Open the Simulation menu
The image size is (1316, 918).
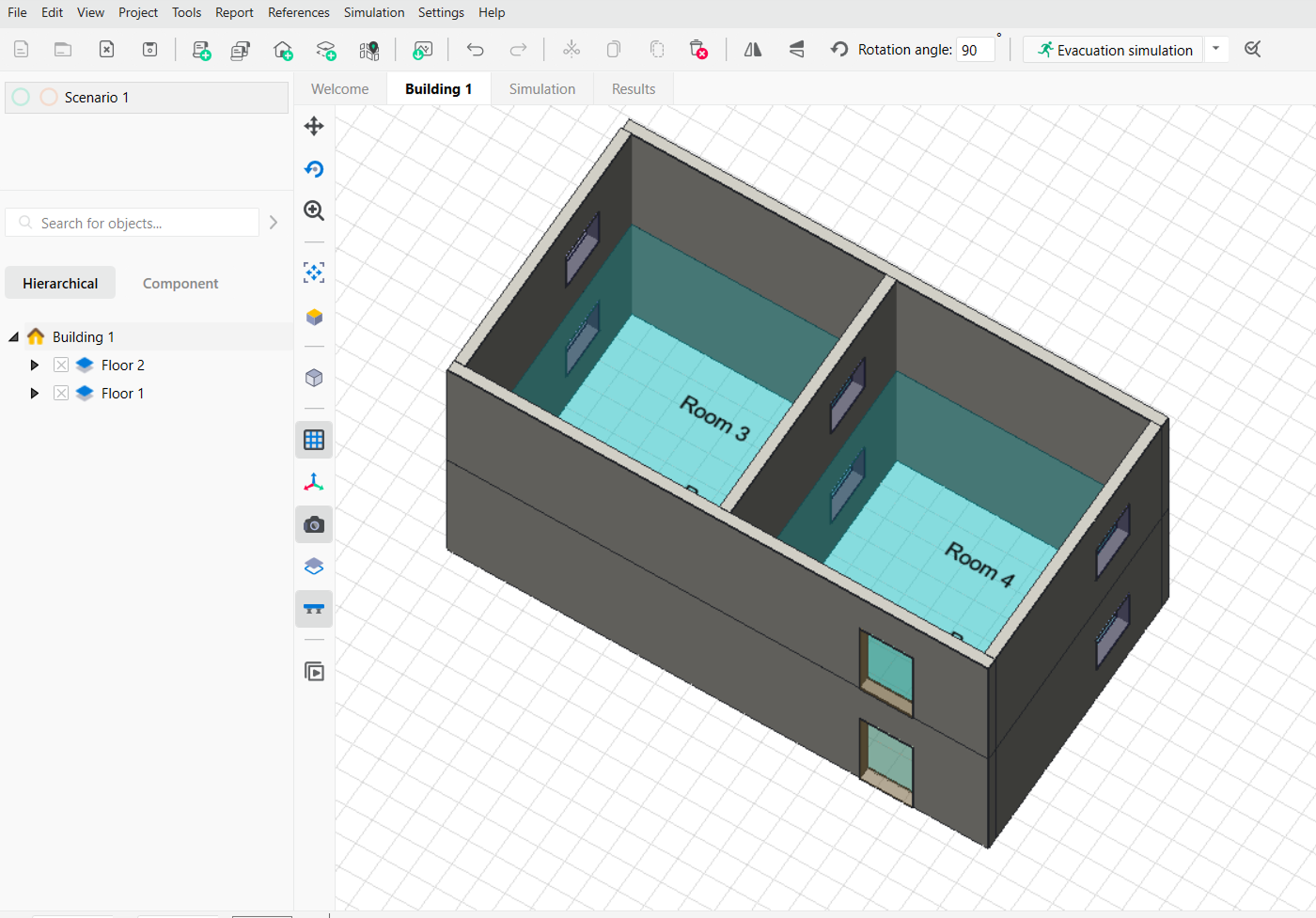(373, 12)
